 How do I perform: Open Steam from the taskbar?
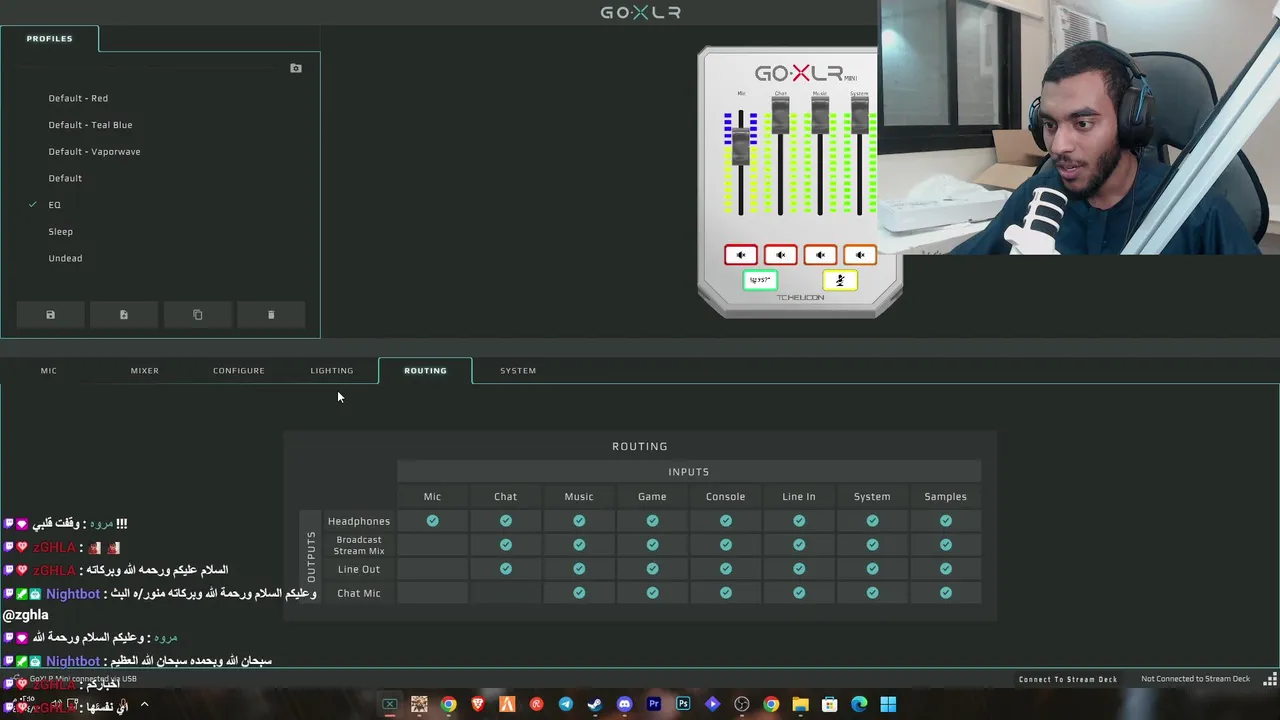[595, 704]
